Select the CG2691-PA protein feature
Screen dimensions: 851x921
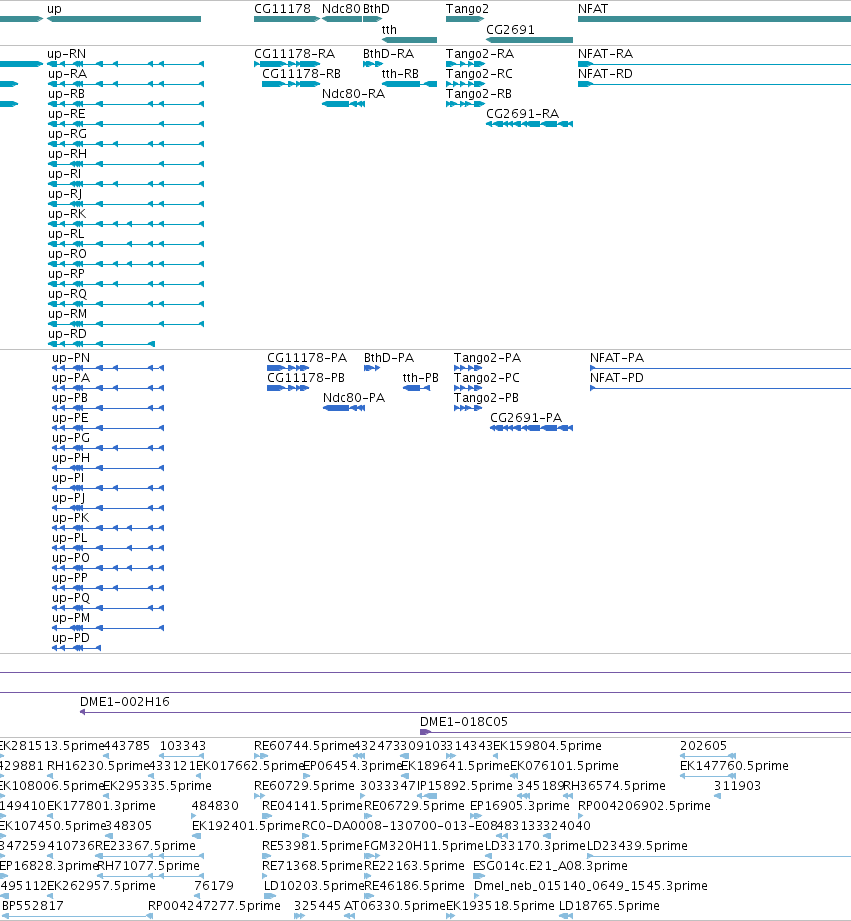(x=532, y=428)
